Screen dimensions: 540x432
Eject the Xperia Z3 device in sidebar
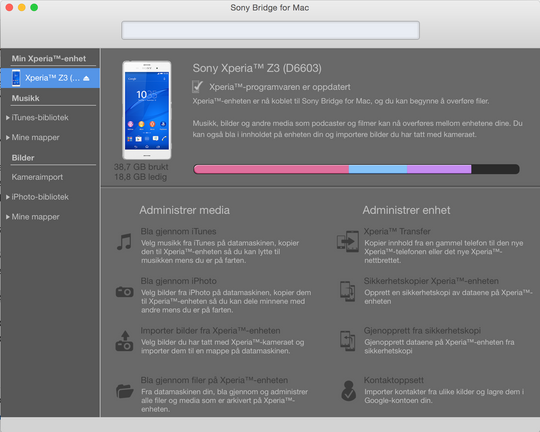(86, 78)
